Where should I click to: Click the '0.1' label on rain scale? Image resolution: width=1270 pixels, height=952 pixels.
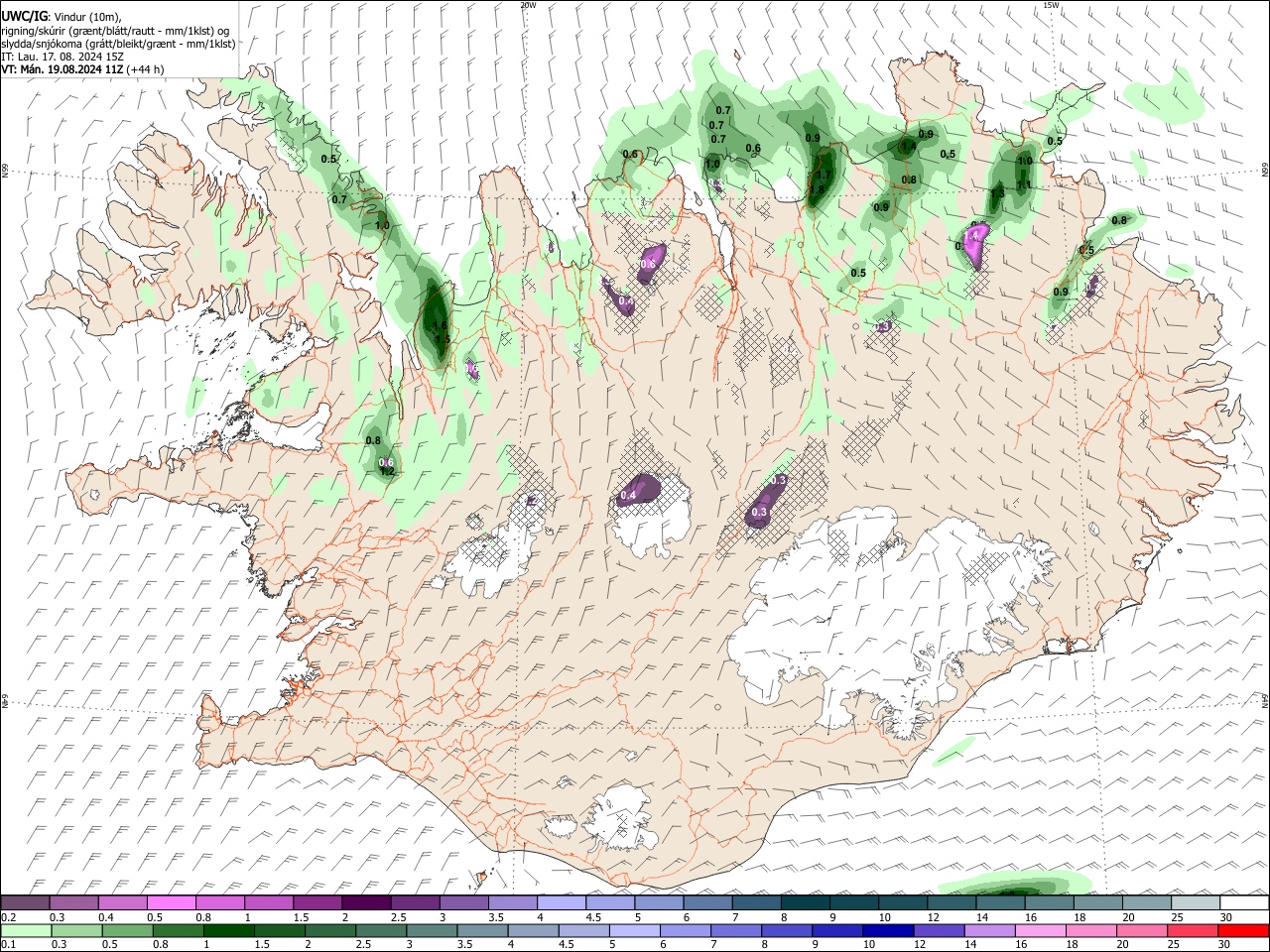tap(8, 944)
